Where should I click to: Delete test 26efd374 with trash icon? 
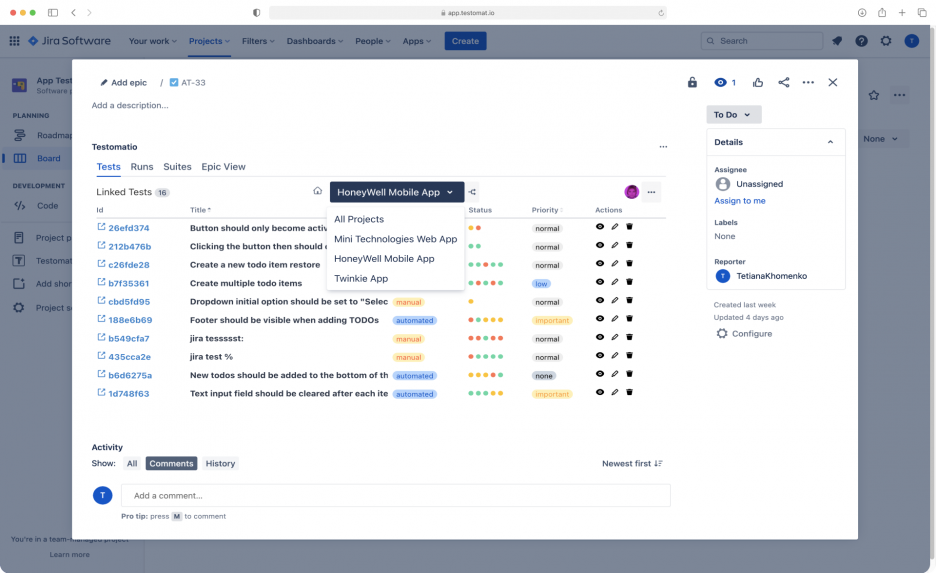629,227
